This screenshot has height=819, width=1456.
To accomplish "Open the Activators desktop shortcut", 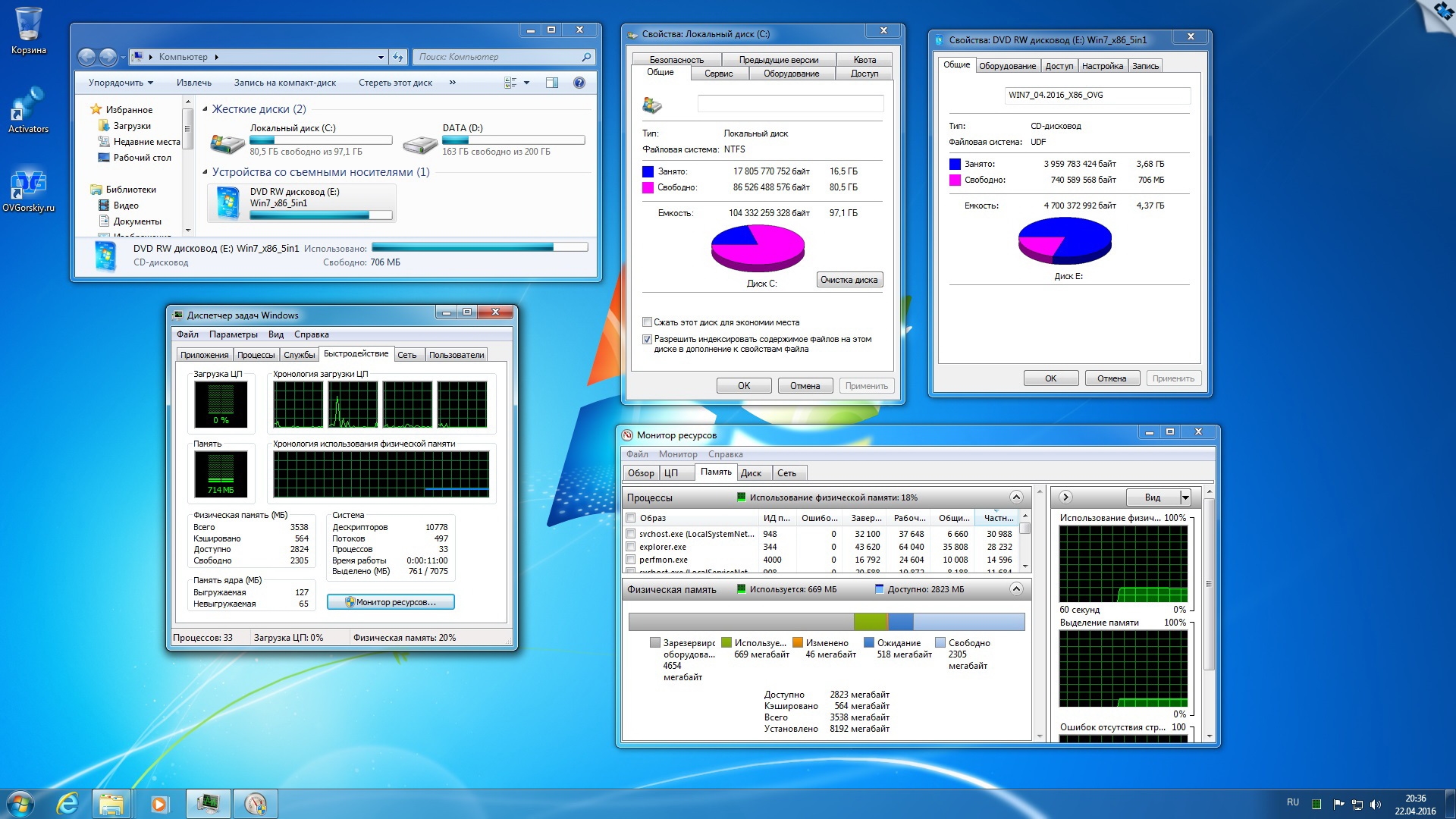I will point(28,106).
